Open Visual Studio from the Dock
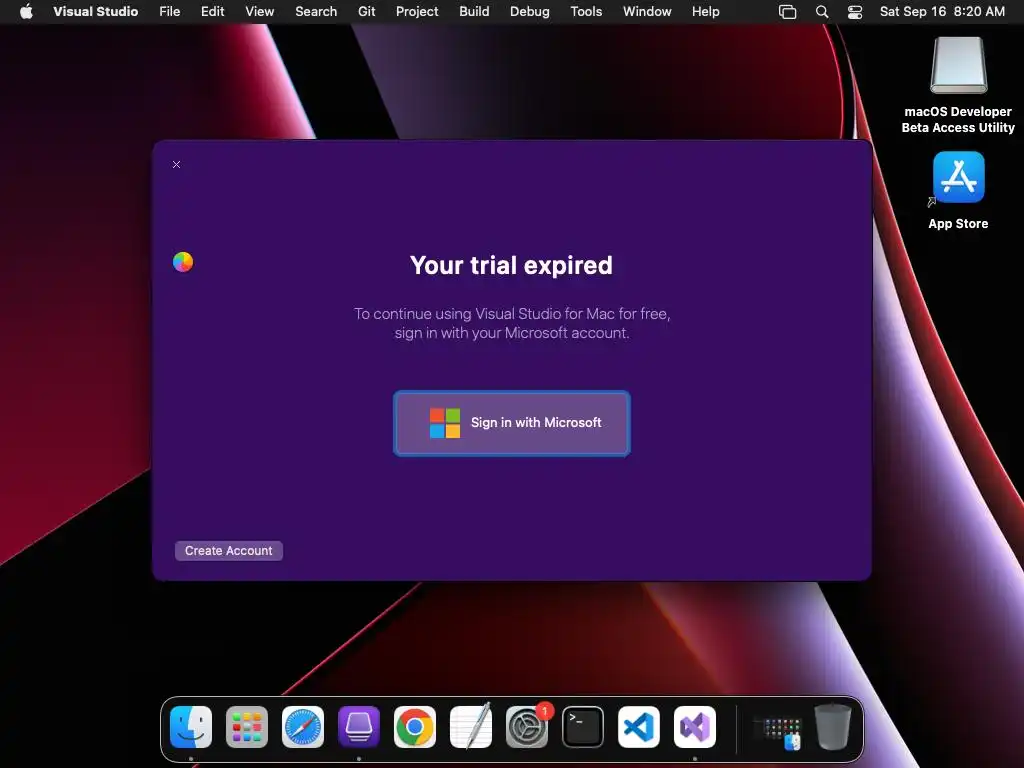The width and height of the screenshot is (1024, 768). pyautogui.click(x=695, y=727)
